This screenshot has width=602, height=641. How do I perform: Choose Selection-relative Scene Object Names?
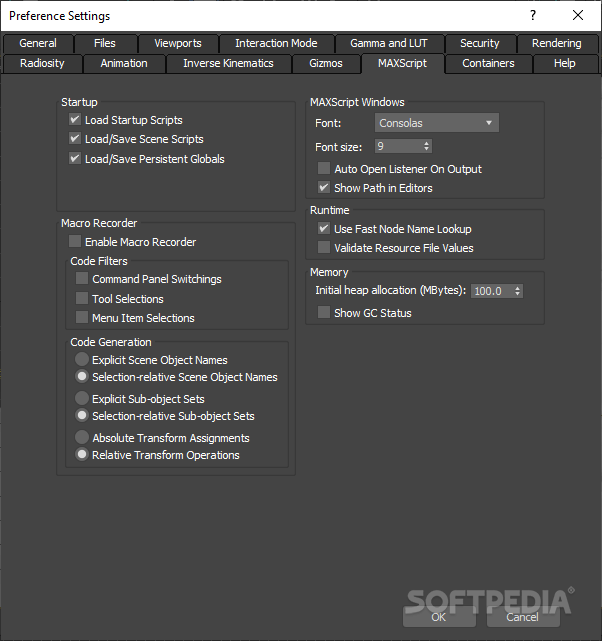coord(82,377)
